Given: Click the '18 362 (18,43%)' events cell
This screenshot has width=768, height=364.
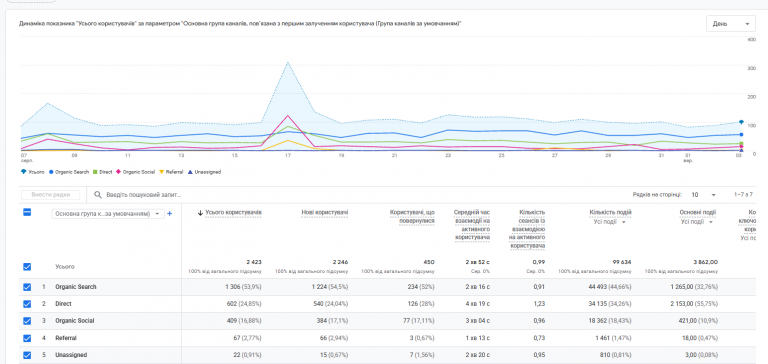Looking at the screenshot, I should click(610, 321).
